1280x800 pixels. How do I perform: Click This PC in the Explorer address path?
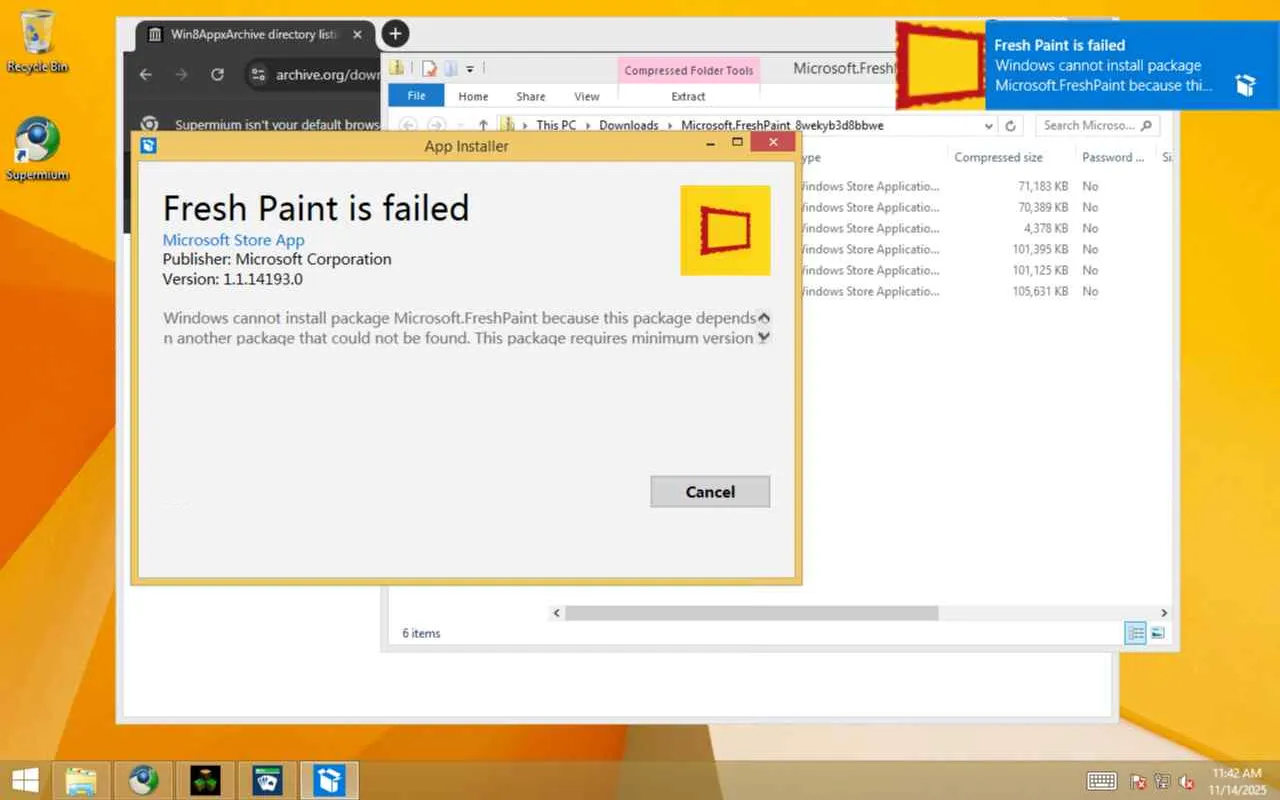tap(556, 125)
